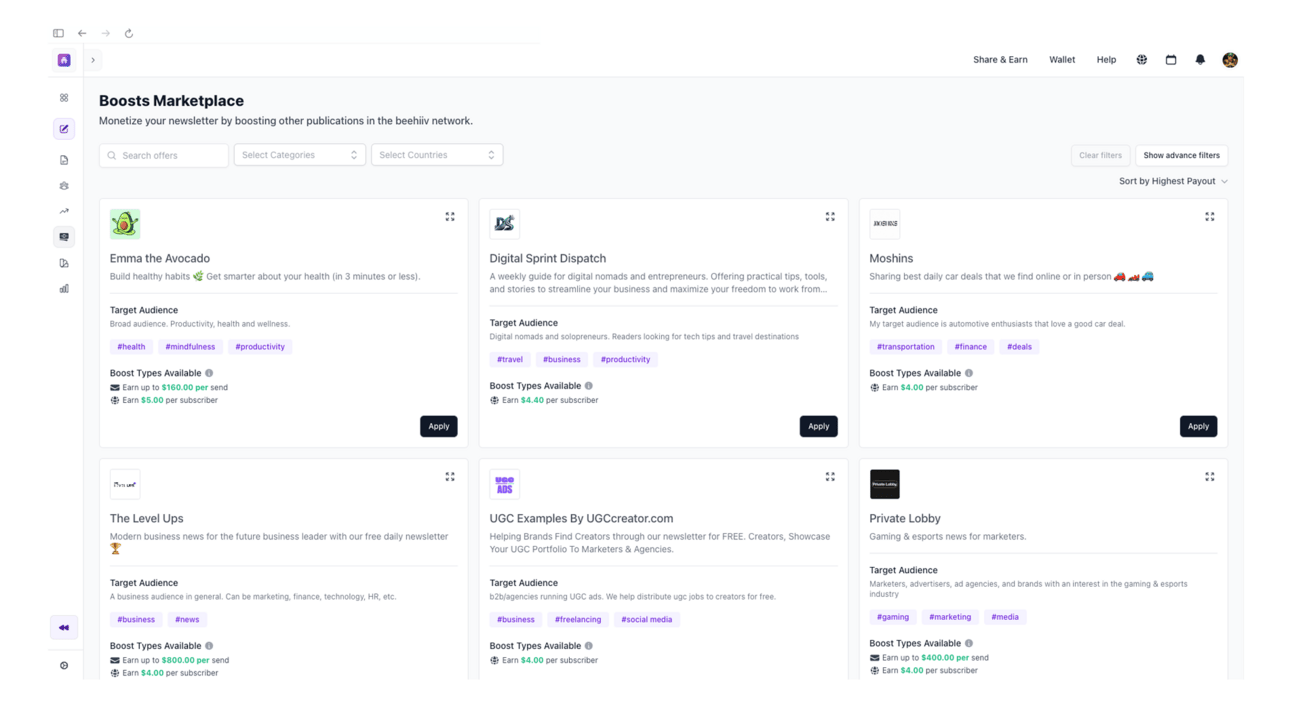1292x706 pixels.
Task: Open the posts document icon in sidebar
Action: coord(64,160)
